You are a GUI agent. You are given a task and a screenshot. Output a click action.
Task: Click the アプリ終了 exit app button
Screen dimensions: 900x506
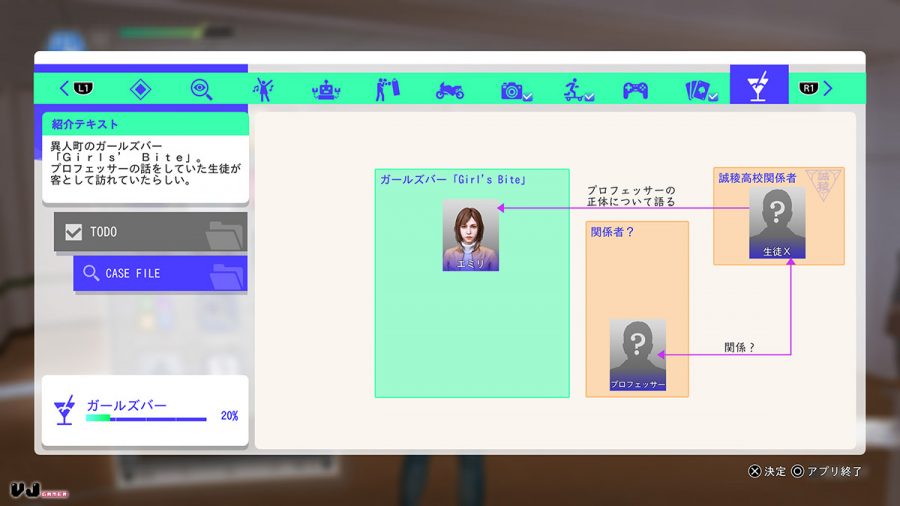coord(827,471)
